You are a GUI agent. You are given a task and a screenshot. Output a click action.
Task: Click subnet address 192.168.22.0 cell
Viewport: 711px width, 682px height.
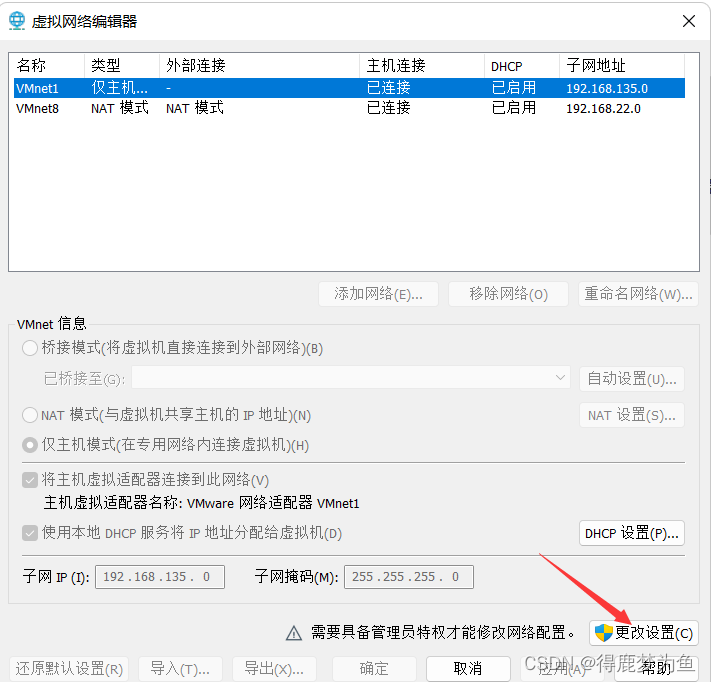pos(603,109)
